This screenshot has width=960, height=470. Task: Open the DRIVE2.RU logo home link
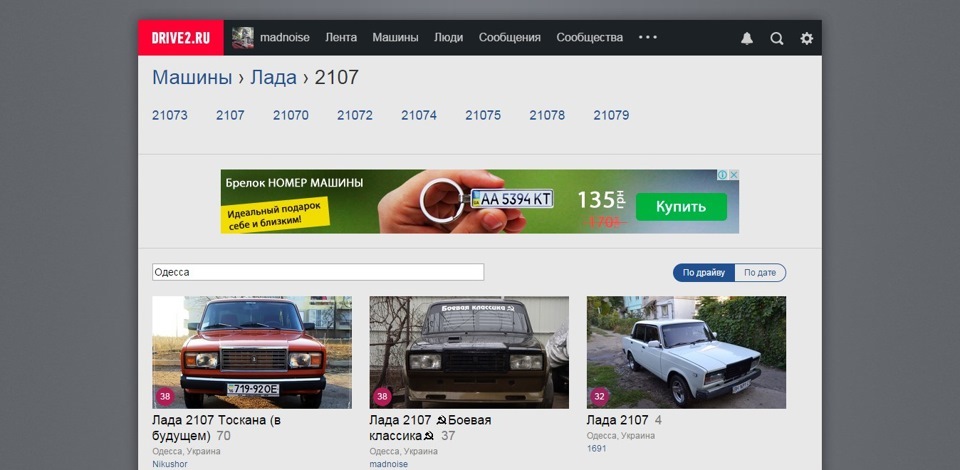(x=181, y=38)
